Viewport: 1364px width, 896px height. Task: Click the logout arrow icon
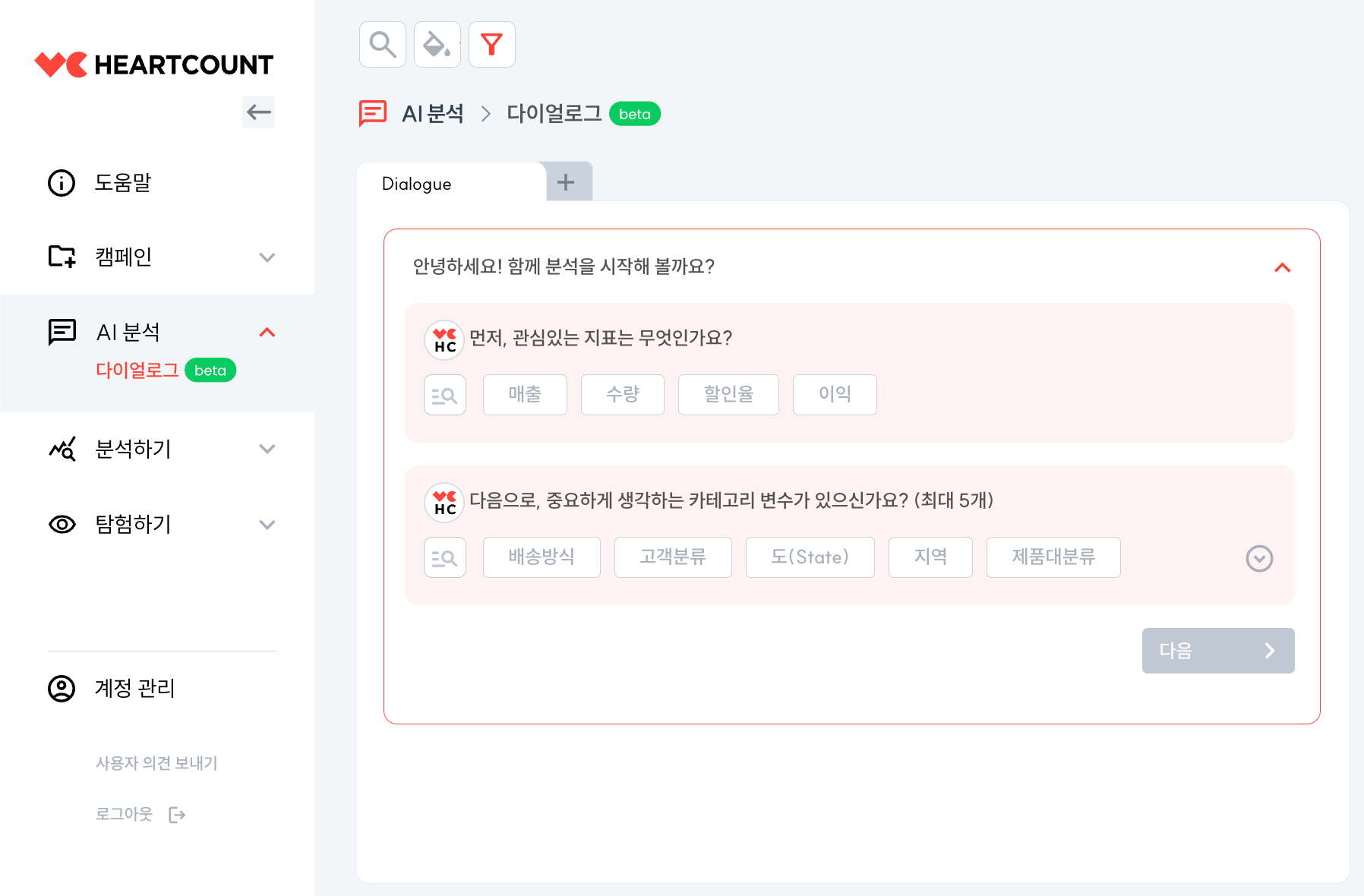(177, 816)
